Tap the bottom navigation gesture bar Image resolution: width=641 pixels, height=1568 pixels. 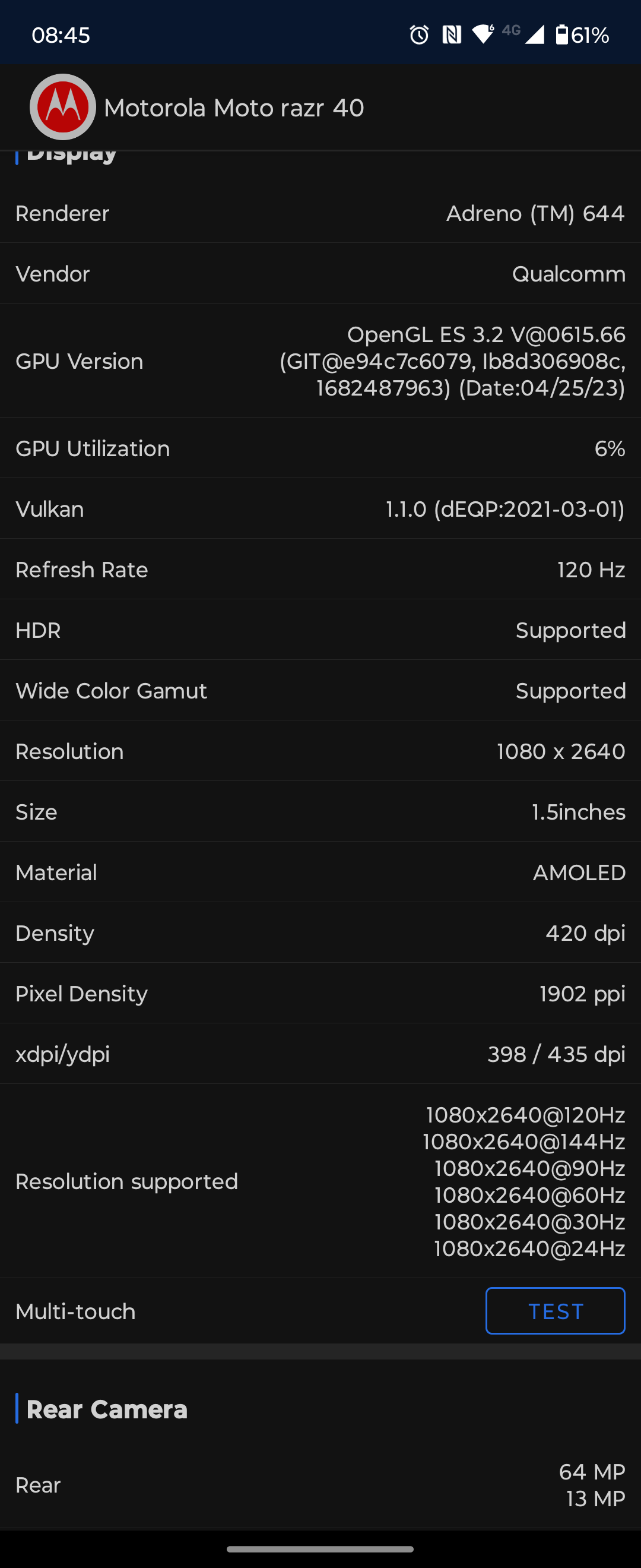(320, 1549)
